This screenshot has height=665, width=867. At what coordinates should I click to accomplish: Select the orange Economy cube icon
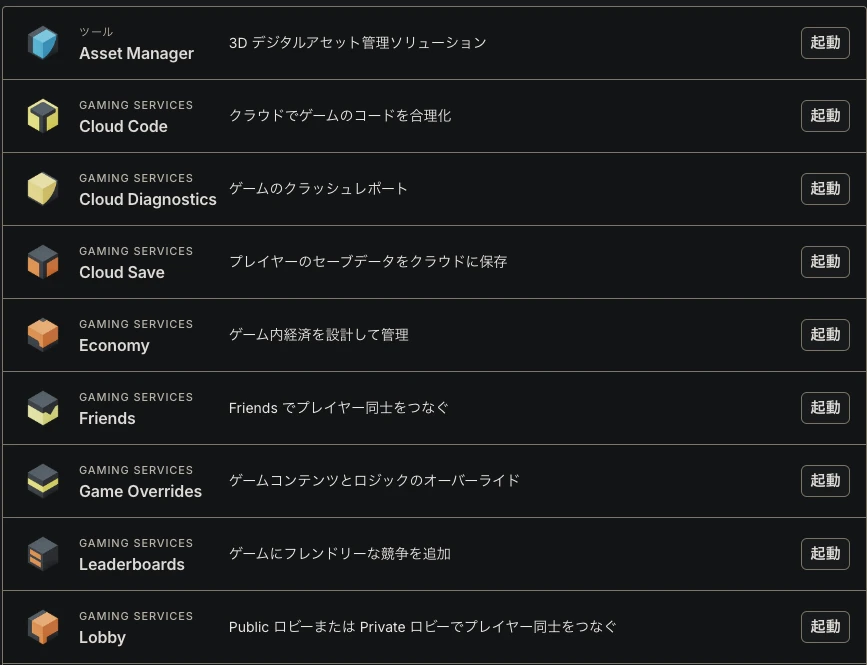click(43, 334)
